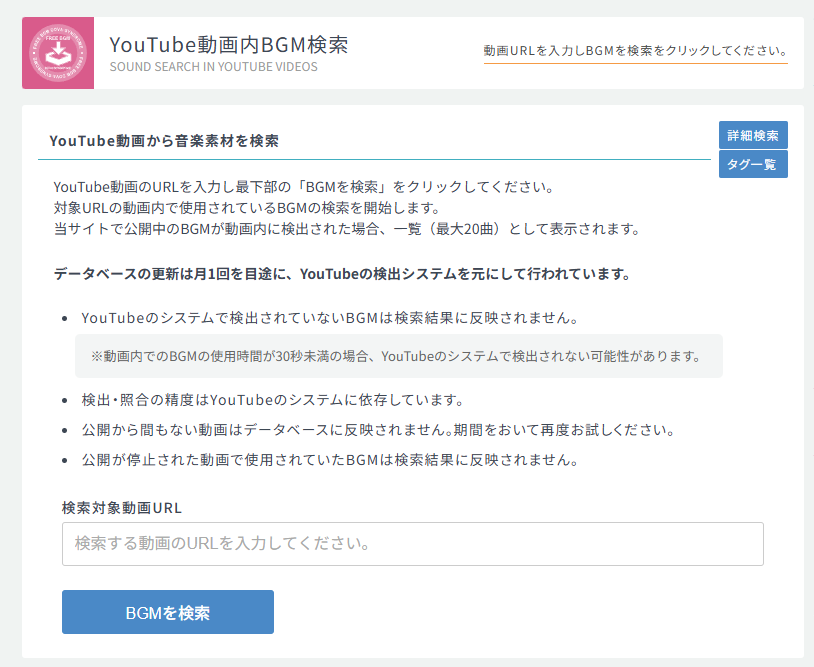Click the 検出・照合の精度 bullet item
The height and width of the screenshot is (667, 814).
[x=273, y=400]
